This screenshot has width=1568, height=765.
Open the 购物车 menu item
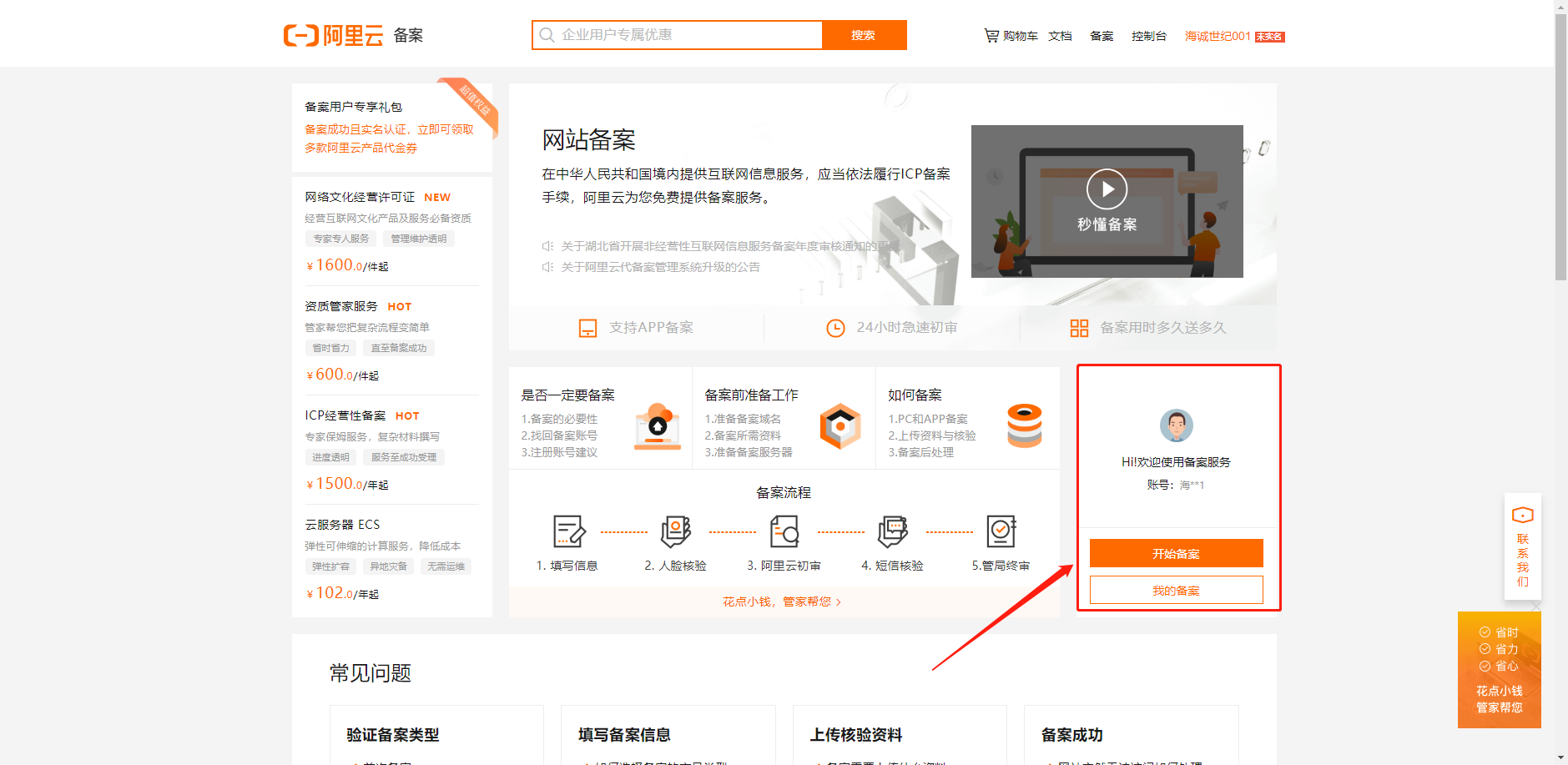1021,36
